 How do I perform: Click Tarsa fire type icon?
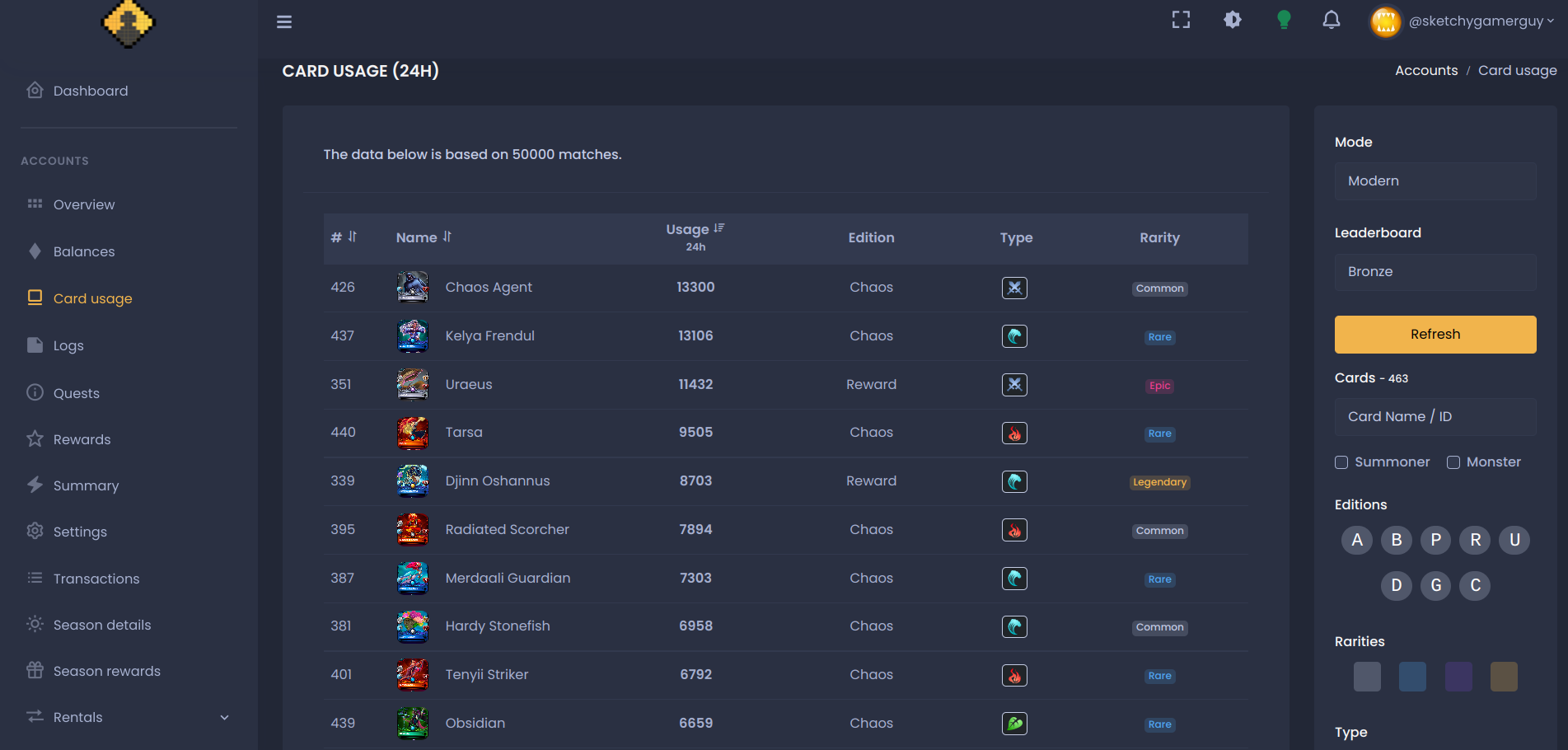pyautogui.click(x=1015, y=434)
